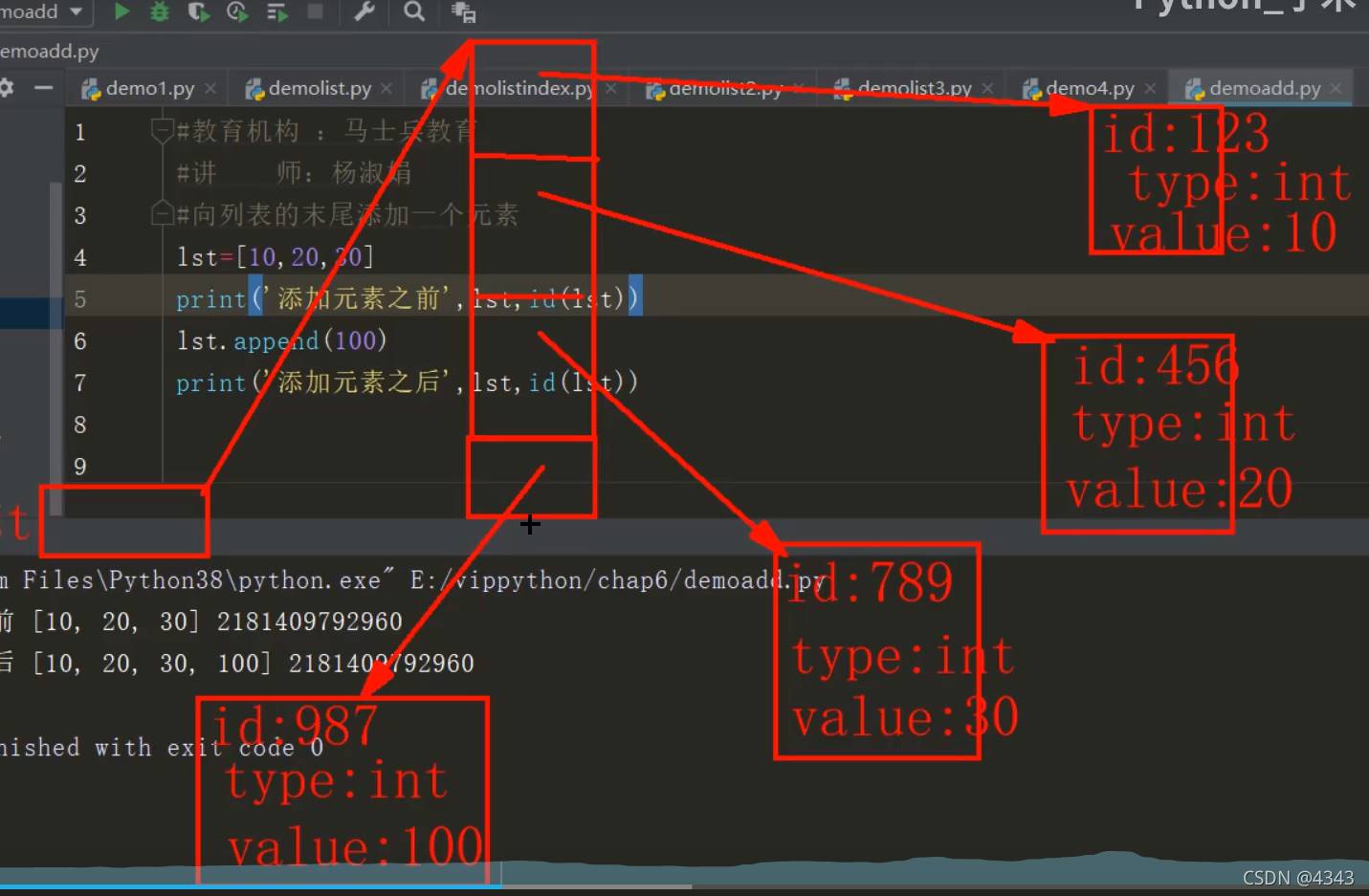1369x896 pixels.
Task: Click line 6 with lst.append(100)
Action: click(x=281, y=340)
